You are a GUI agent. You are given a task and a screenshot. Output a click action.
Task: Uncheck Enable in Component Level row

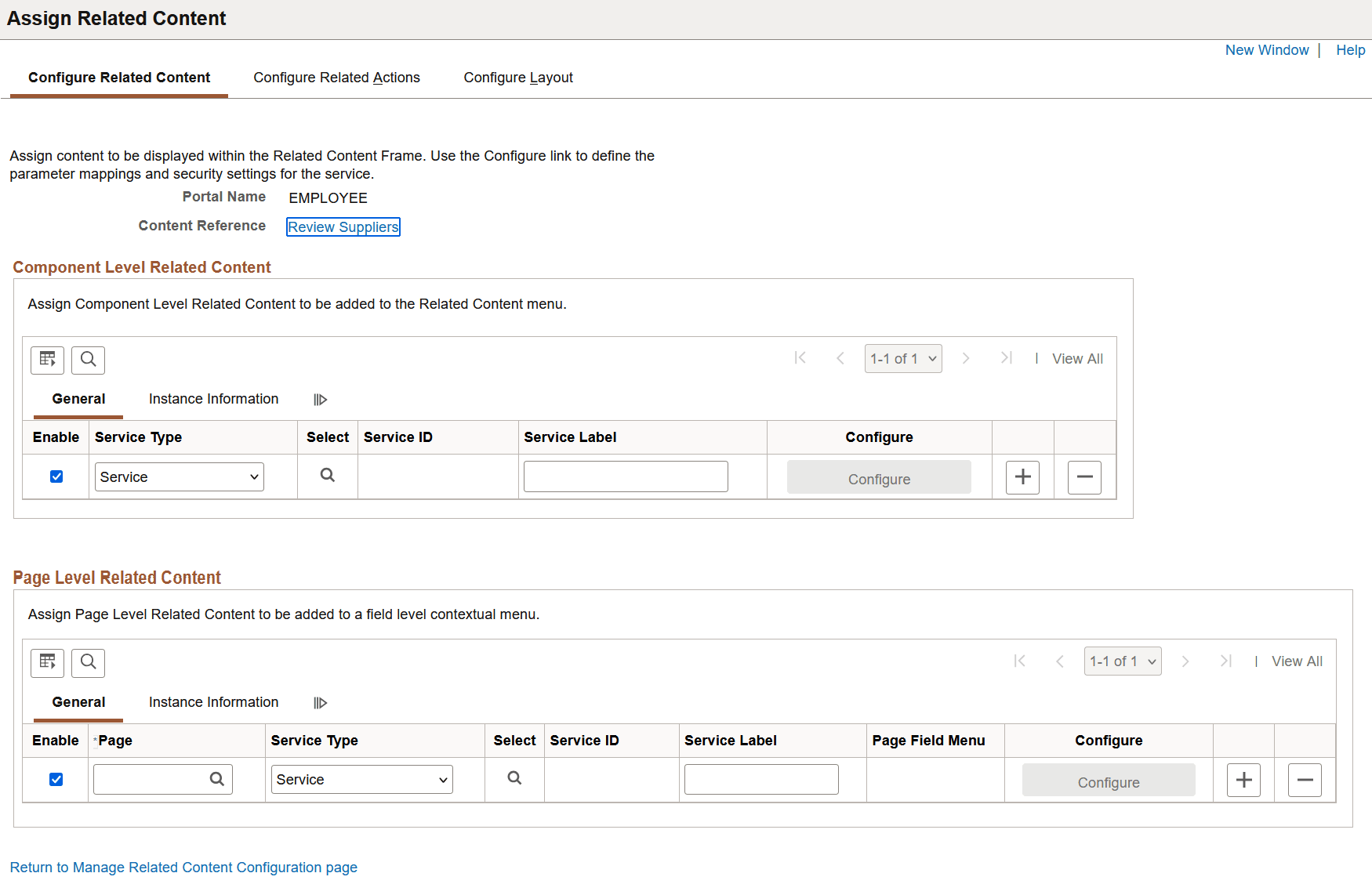[x=56, y=476]
